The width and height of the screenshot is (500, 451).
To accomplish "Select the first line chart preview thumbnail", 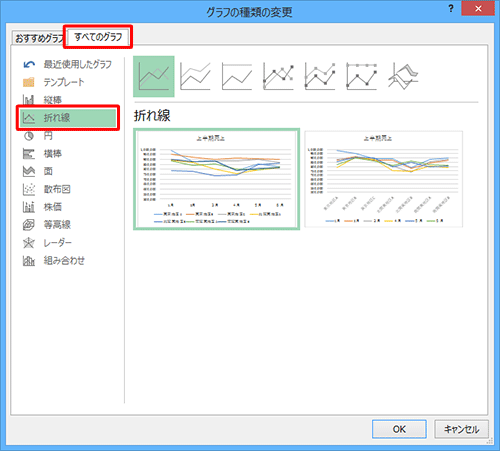I will click(216, 179).
